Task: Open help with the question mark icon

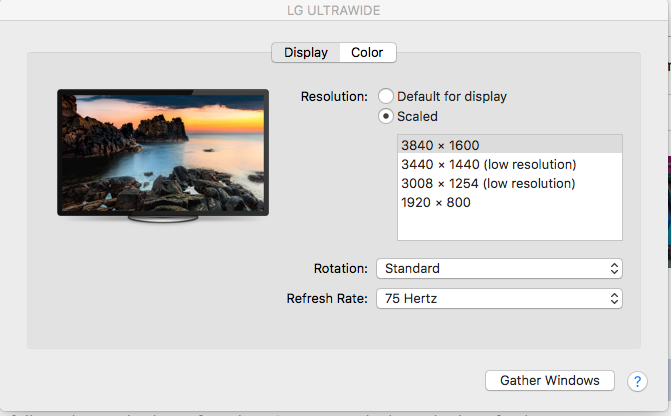Action: (637, 381)
